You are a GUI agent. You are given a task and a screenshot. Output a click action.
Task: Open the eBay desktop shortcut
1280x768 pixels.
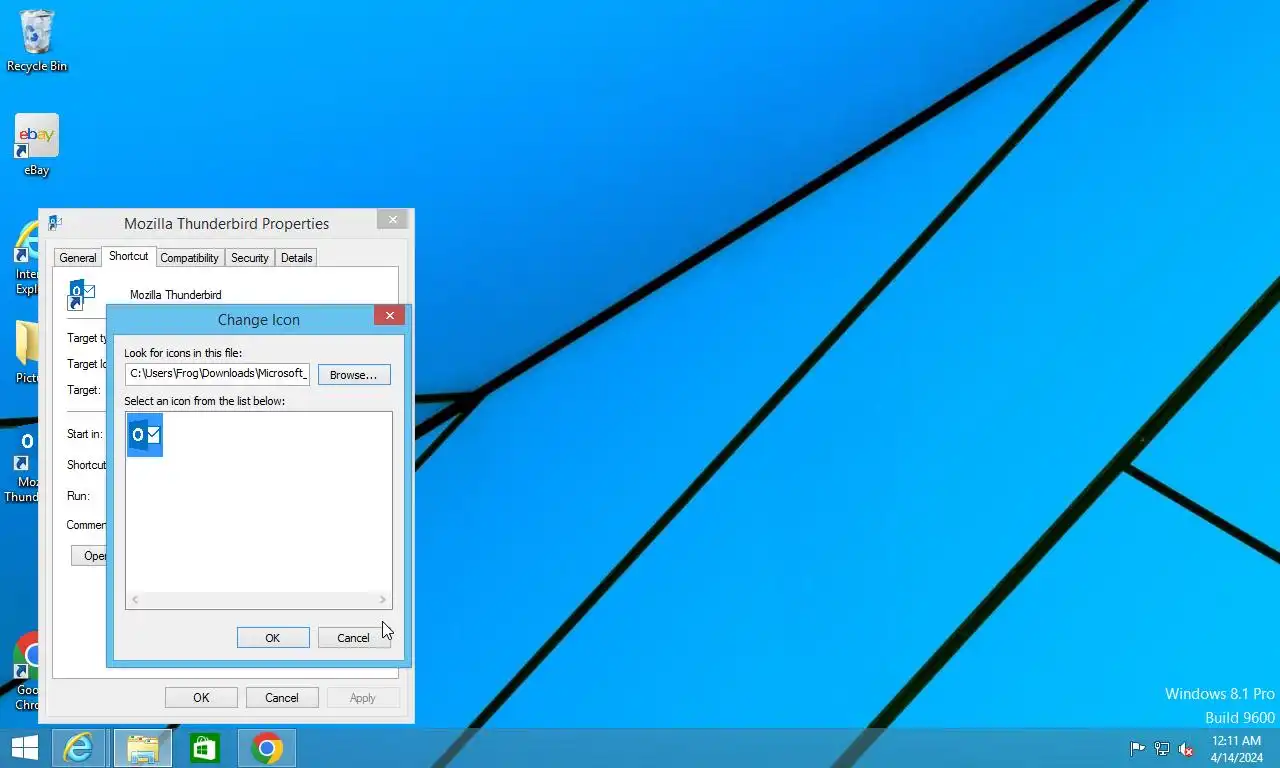37,145
